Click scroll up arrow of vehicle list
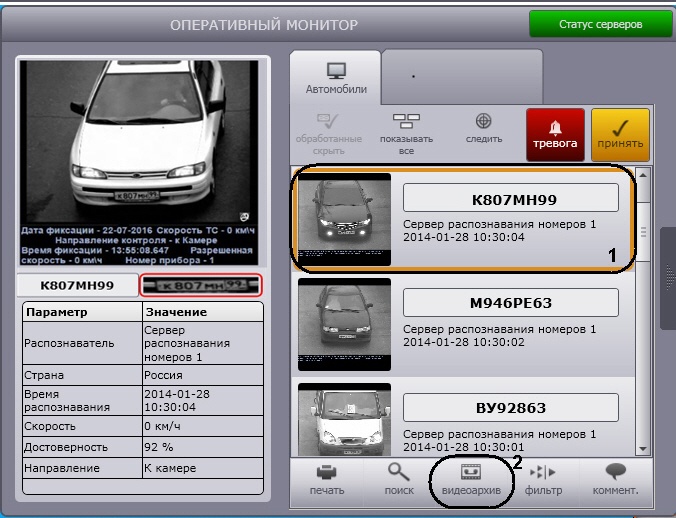676x518 pixels. 644,174
